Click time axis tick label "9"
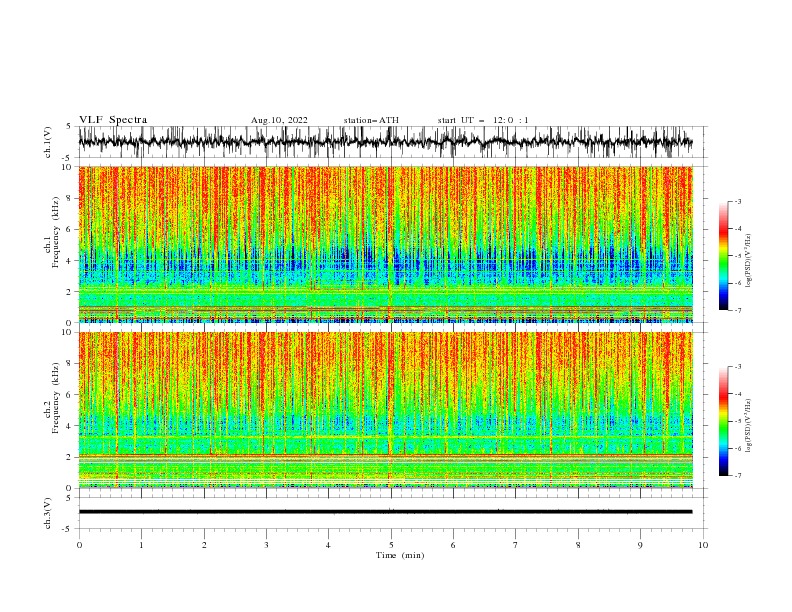This screenshot has height=612, width=792. pos(640,545)
